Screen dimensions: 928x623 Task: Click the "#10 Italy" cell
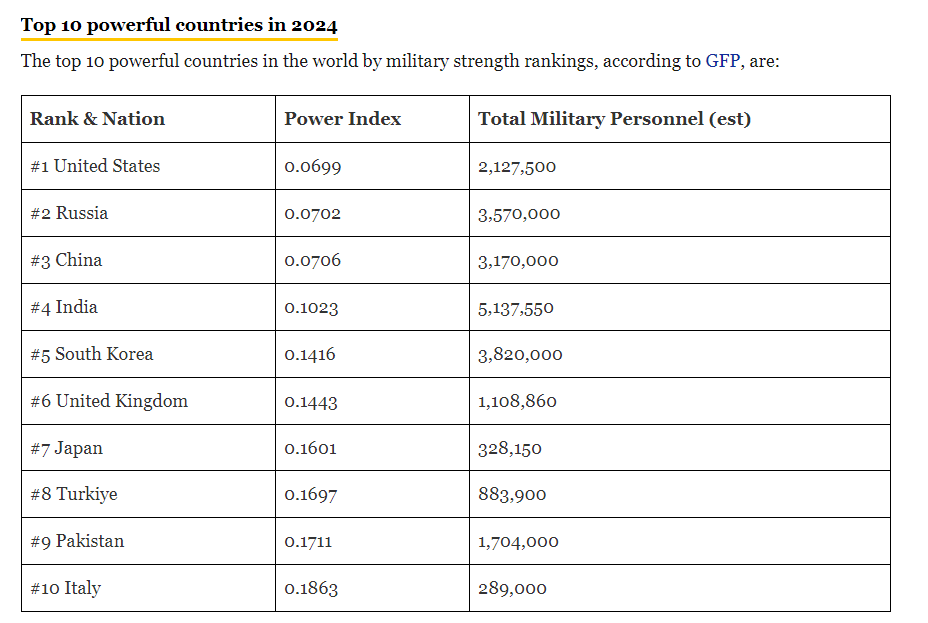point(65,588)
